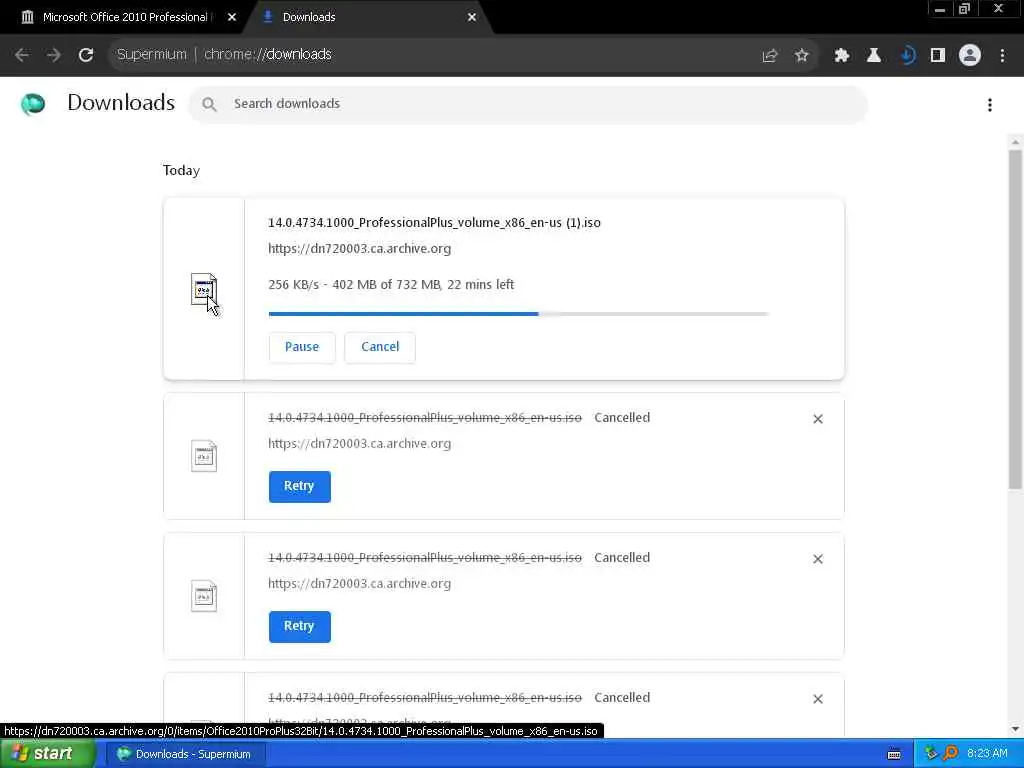Open the browser three-dot menu
The image size is (1024, 768).
pyautogui.click(x=1002, y=56)
